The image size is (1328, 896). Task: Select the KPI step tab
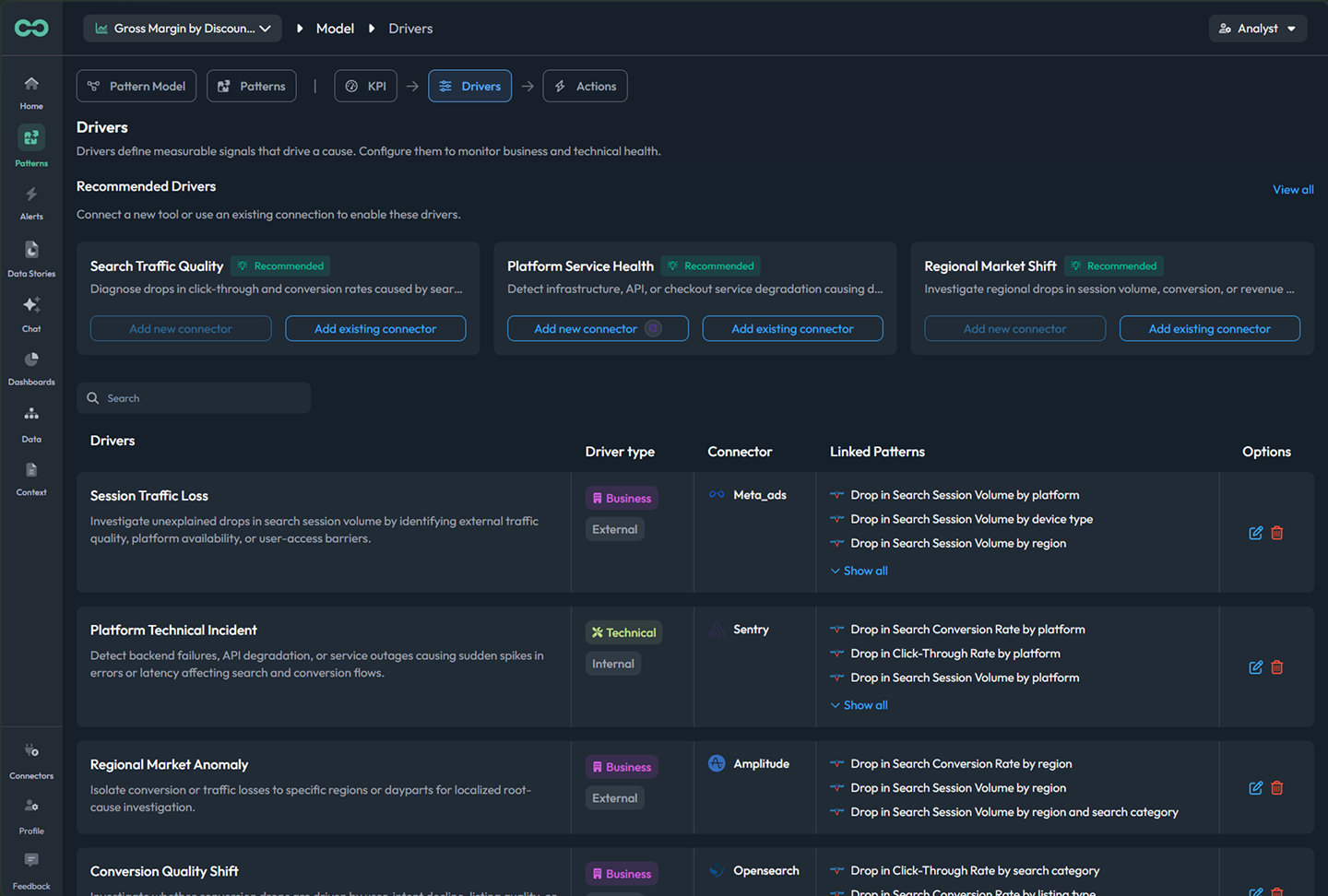coord(365,86)
